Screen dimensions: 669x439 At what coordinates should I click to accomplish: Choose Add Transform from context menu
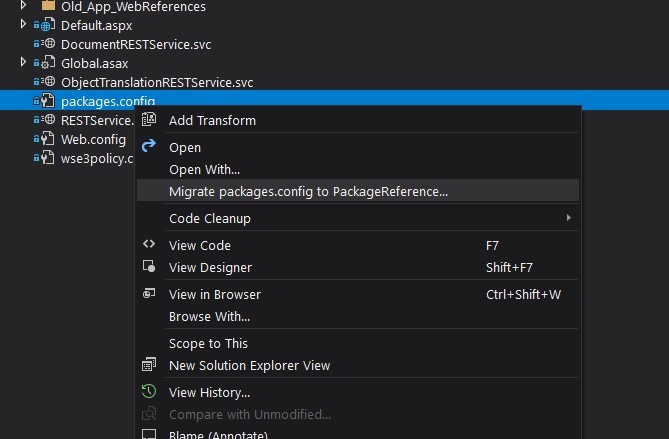coord(358,120)
